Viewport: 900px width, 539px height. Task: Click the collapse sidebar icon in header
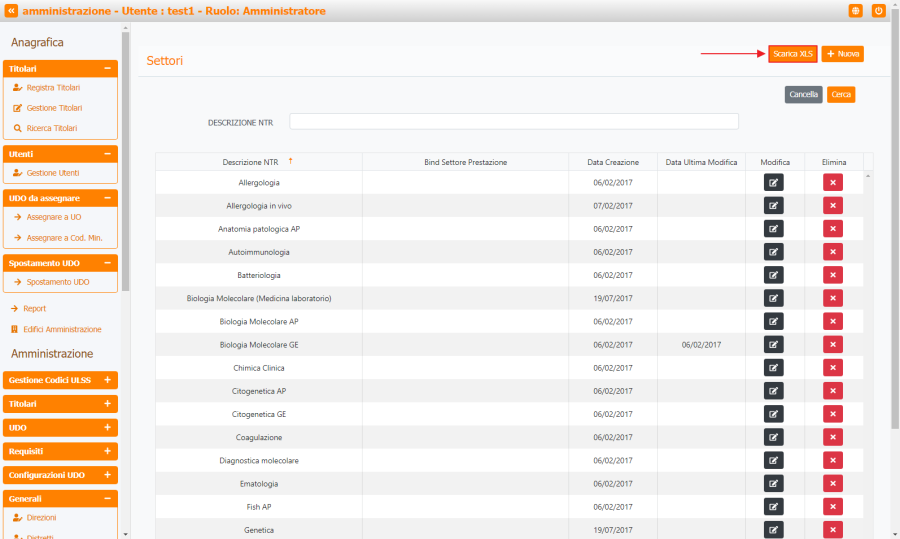coord(11,11)
